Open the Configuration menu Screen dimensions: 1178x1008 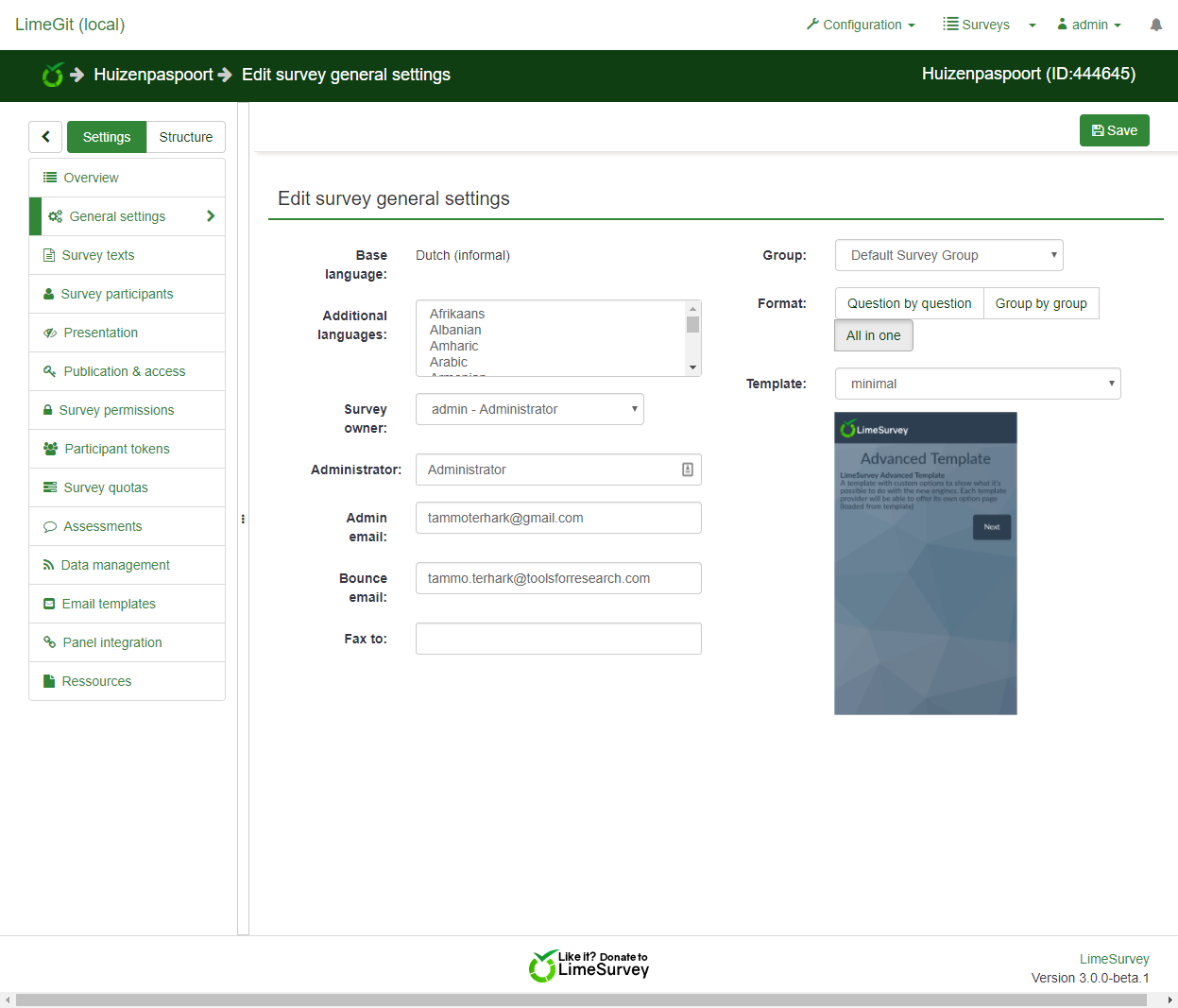point(861,25)
